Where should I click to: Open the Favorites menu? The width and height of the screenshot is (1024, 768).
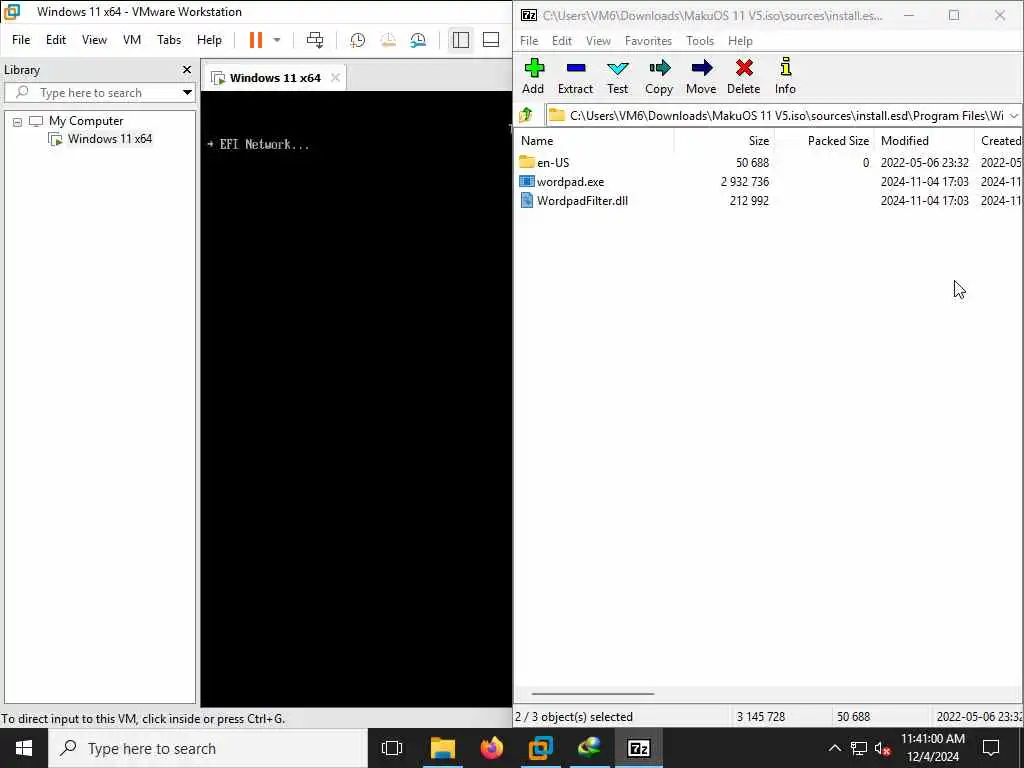pos(648,40)
